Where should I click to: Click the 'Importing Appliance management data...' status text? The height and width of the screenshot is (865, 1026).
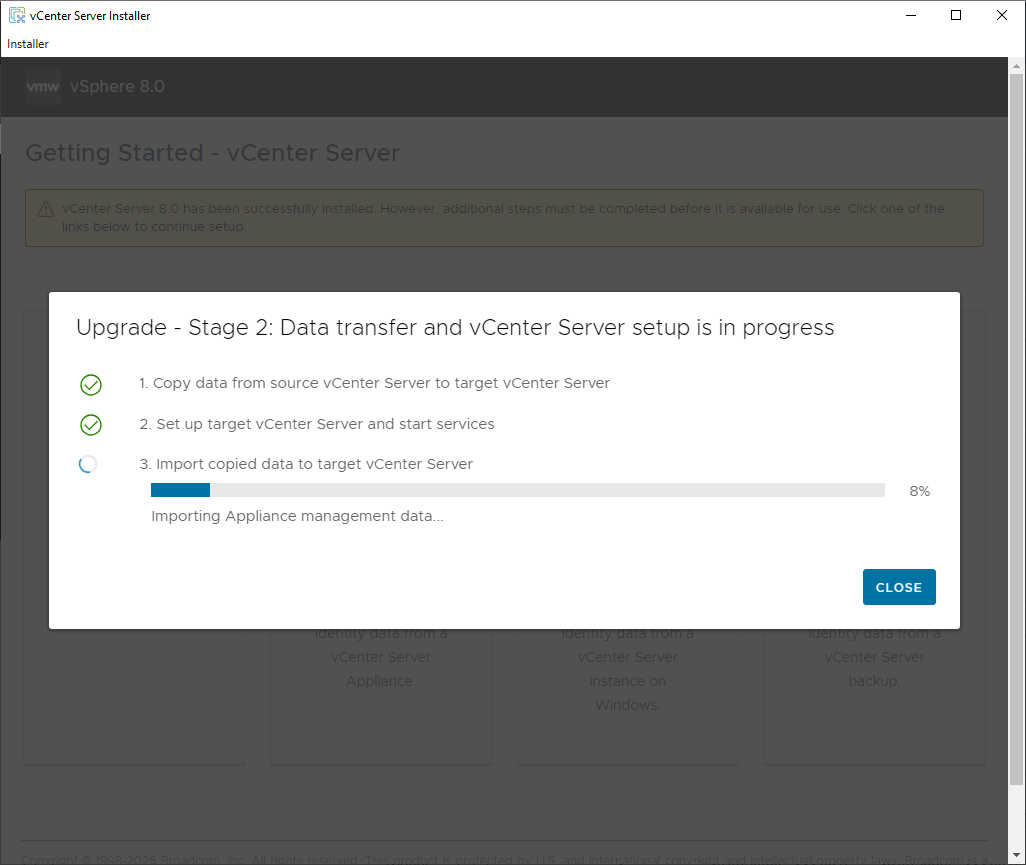click(297, 516)
